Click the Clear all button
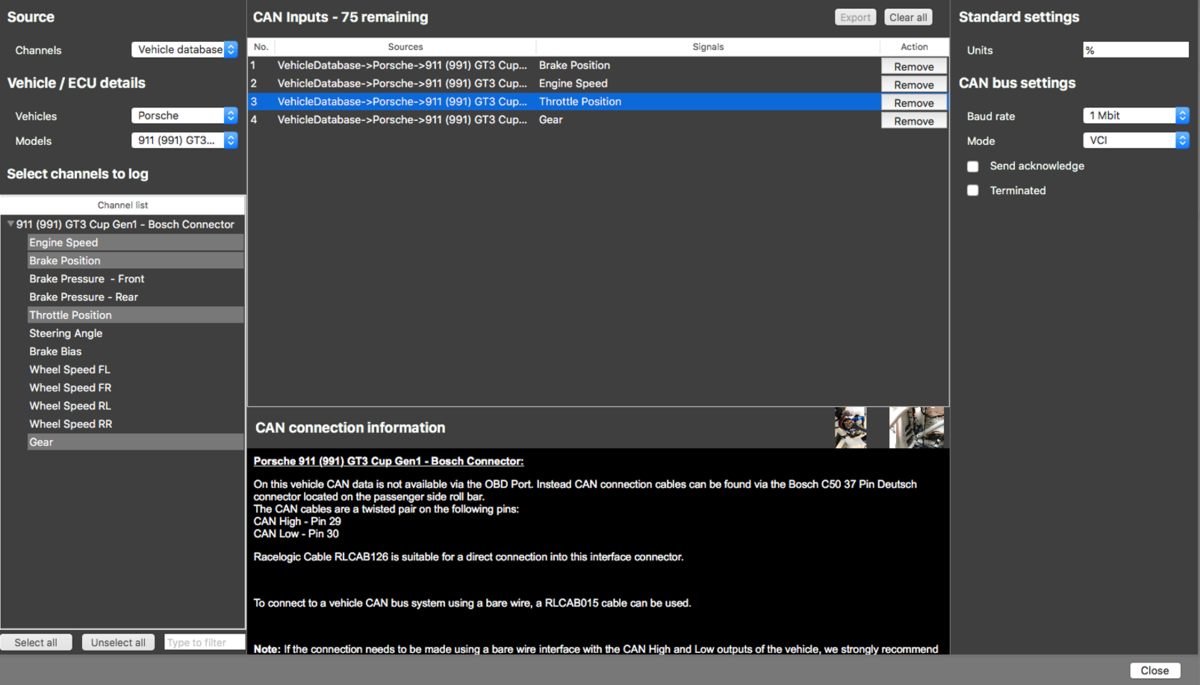The width and height of the screenshot is (1200, 685). 908,17
